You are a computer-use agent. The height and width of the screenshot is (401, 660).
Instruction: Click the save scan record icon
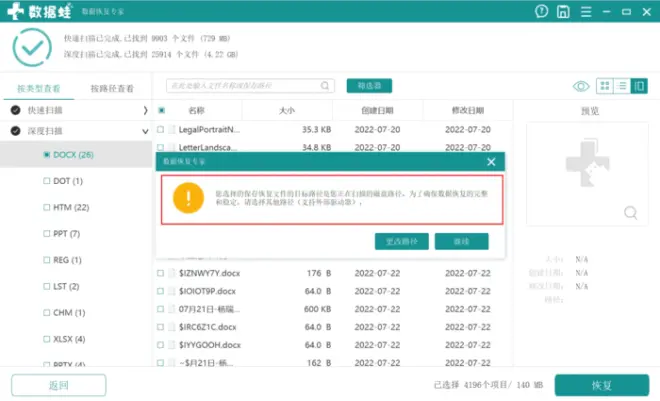coord(563,11)
